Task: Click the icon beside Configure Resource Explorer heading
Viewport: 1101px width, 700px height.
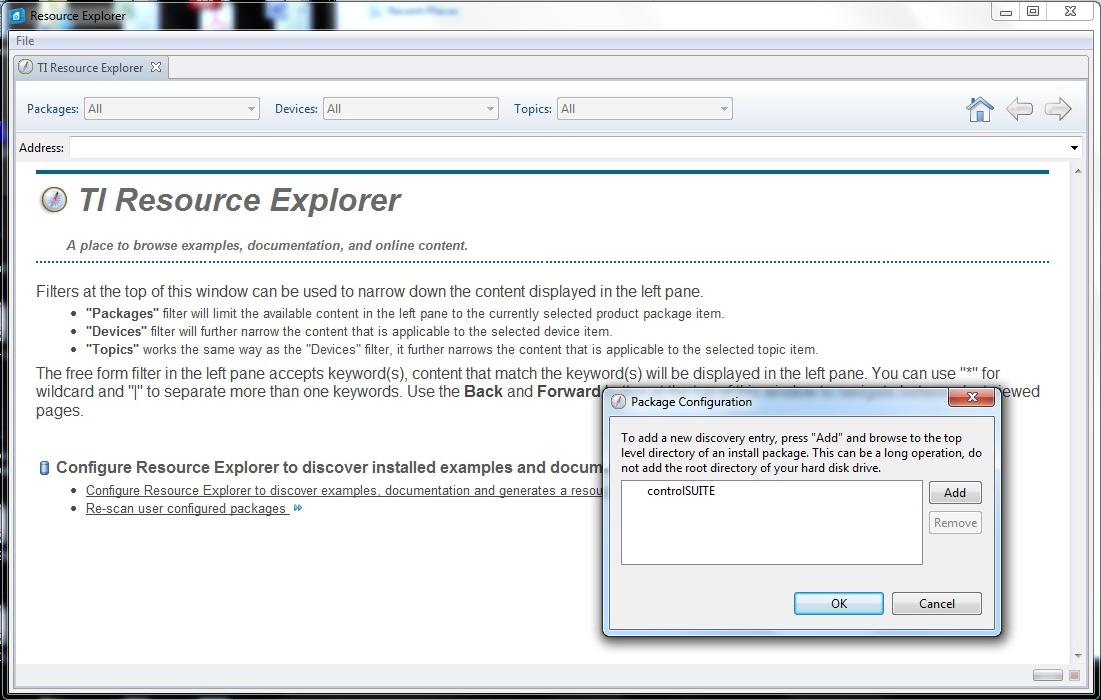Action: tap(44, 468)
